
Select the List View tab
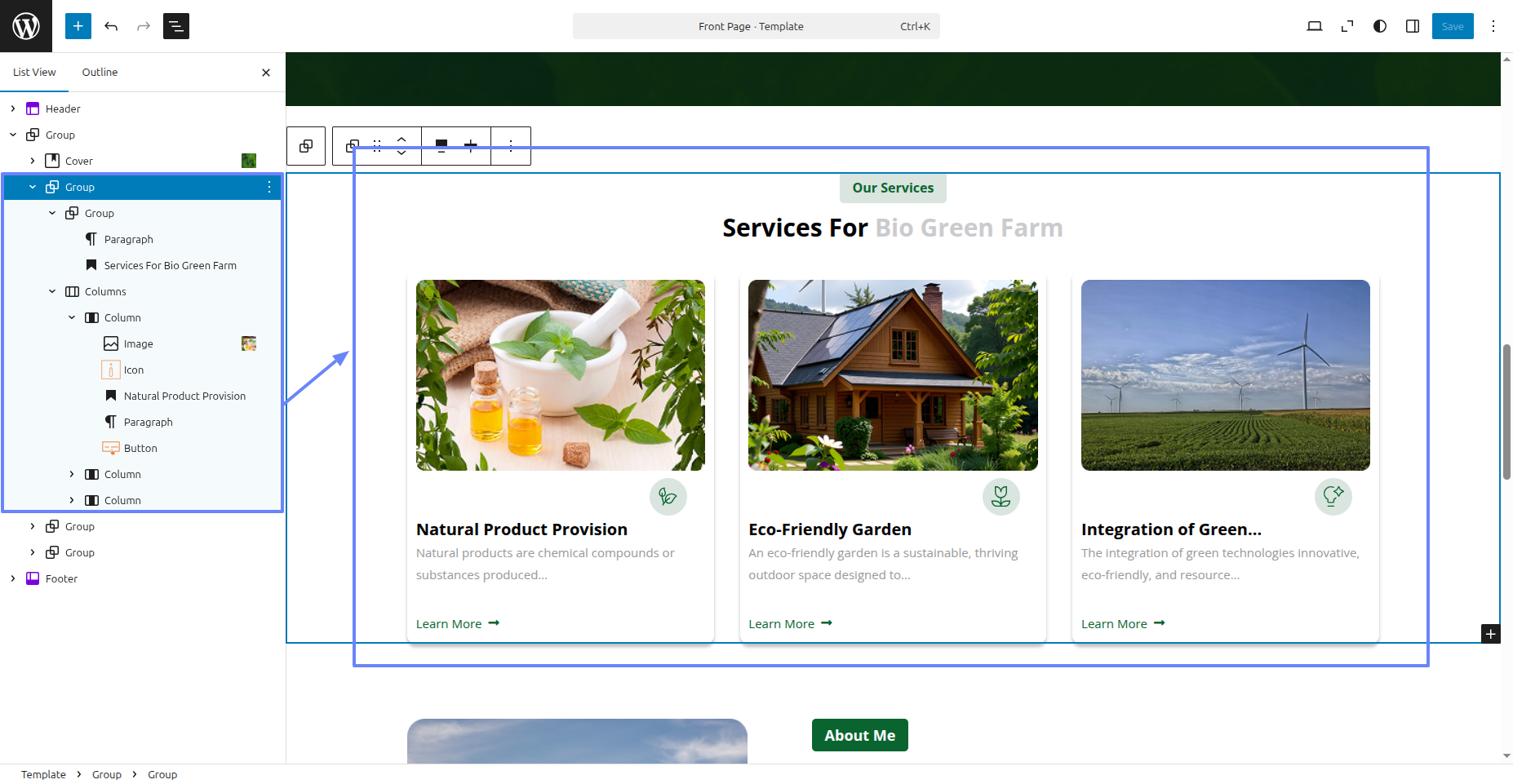(x=34, y=72)
